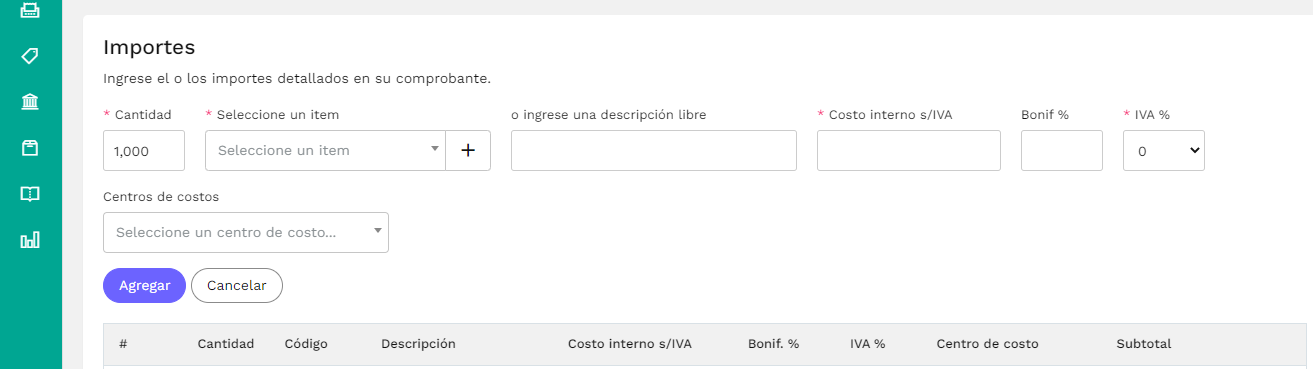
Task: Focus the Costo interno s/IVA field
Action: [909, 150]
